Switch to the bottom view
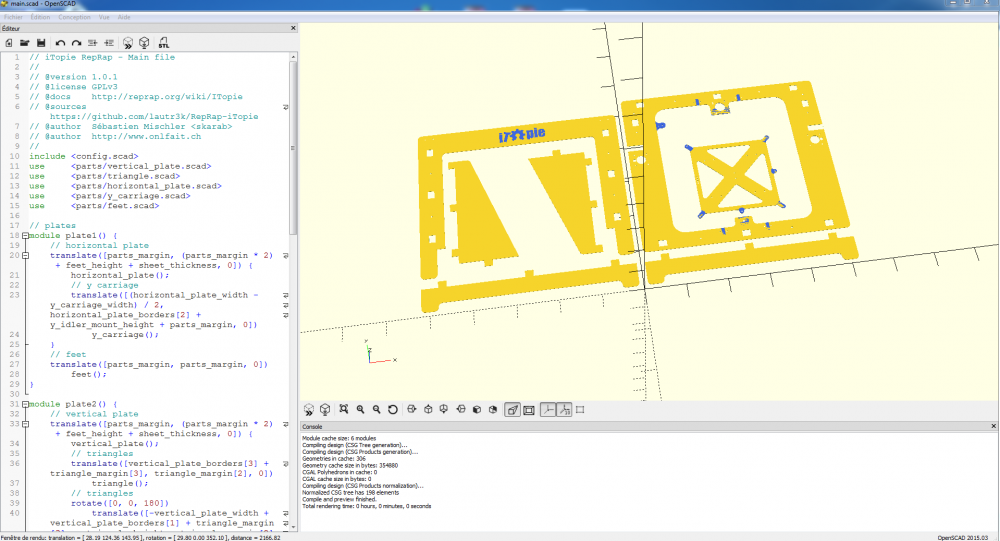Image resolution: width=1000 pixels, height=541 pixels. [444, 410]
